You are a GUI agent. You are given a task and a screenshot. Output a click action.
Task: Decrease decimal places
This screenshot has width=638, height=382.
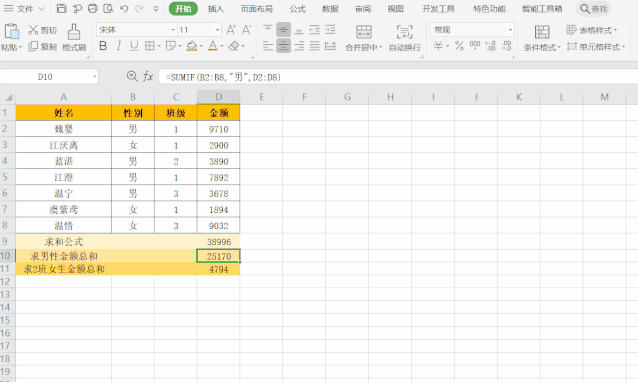[506, 46]
